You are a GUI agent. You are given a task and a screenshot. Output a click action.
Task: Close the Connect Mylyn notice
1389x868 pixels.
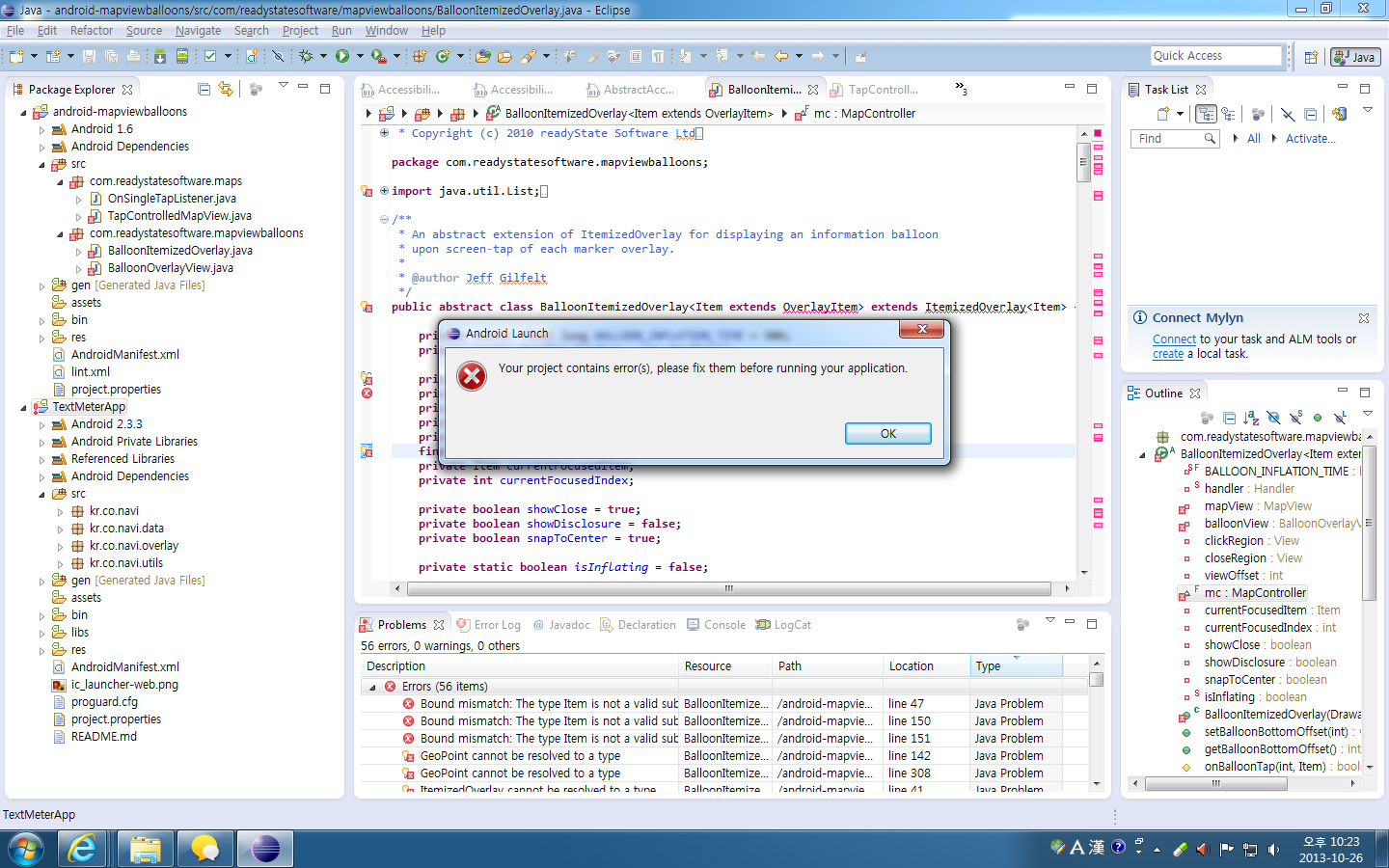pos(1364,317)
